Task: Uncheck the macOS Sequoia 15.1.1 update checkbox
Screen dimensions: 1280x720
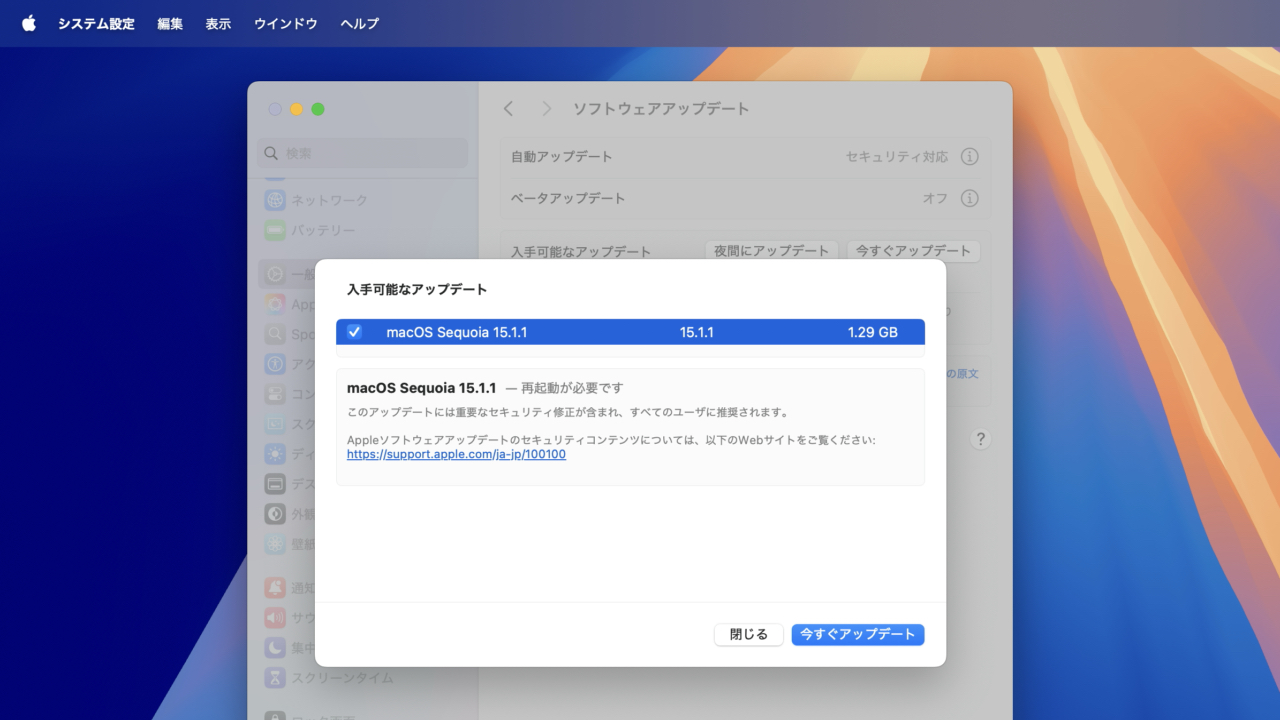Action: coord(354,332)
